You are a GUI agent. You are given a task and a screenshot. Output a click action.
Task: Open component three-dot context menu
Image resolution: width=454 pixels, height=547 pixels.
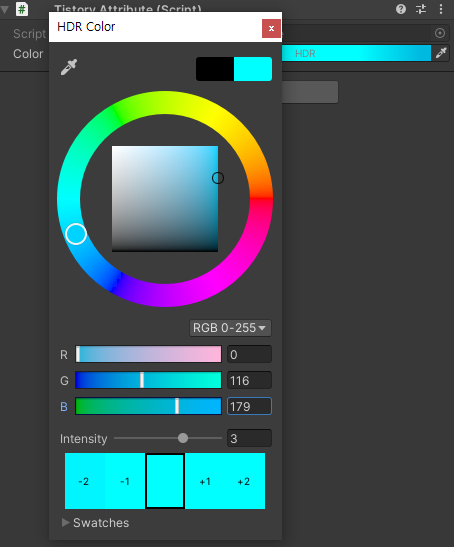coord(441,9)
